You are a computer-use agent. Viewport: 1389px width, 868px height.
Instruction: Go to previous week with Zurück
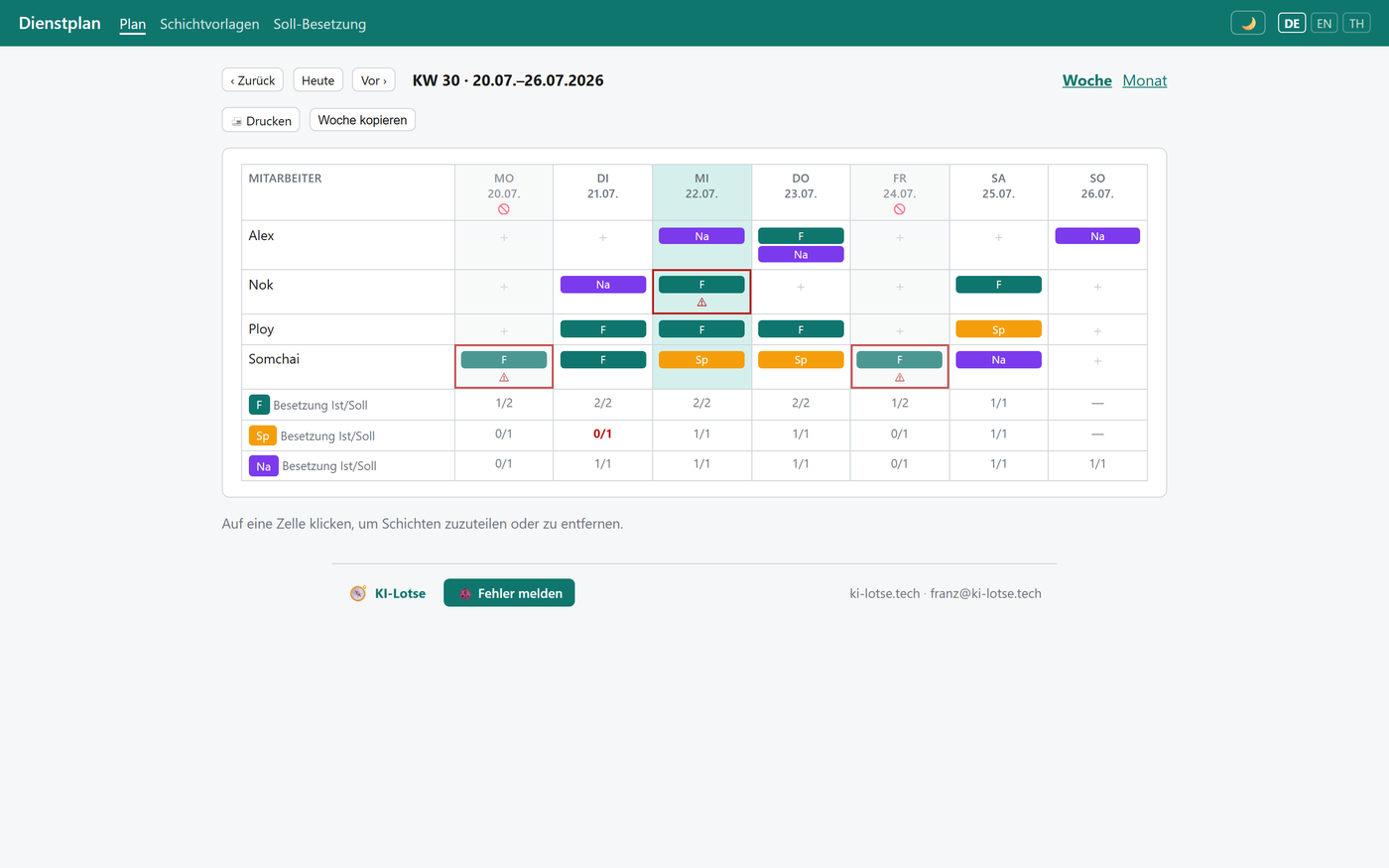(x=253, y=80)
